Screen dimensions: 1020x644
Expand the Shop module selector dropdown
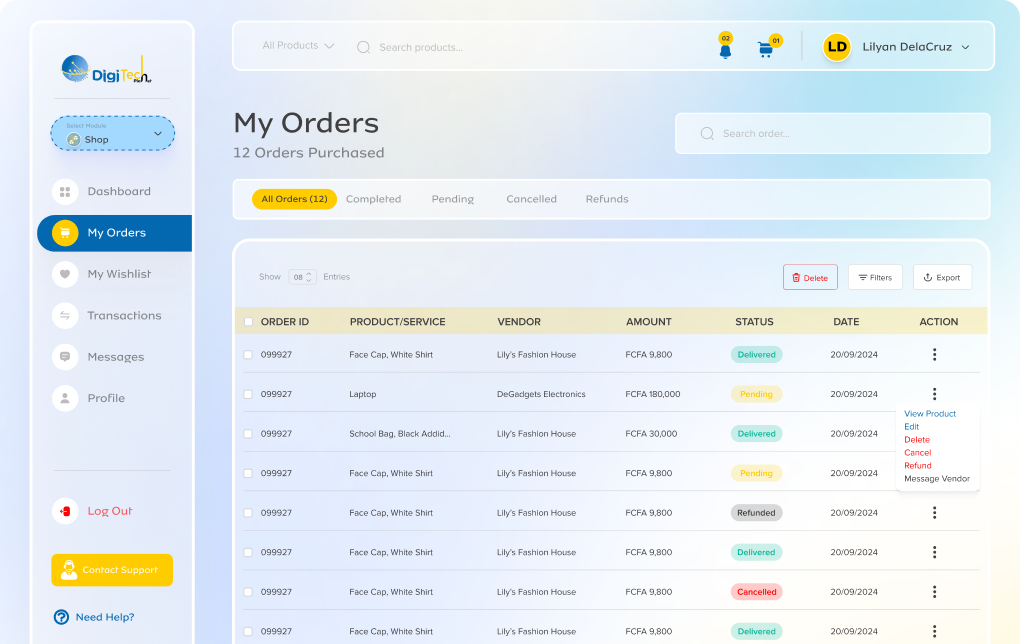pos(158,133)
